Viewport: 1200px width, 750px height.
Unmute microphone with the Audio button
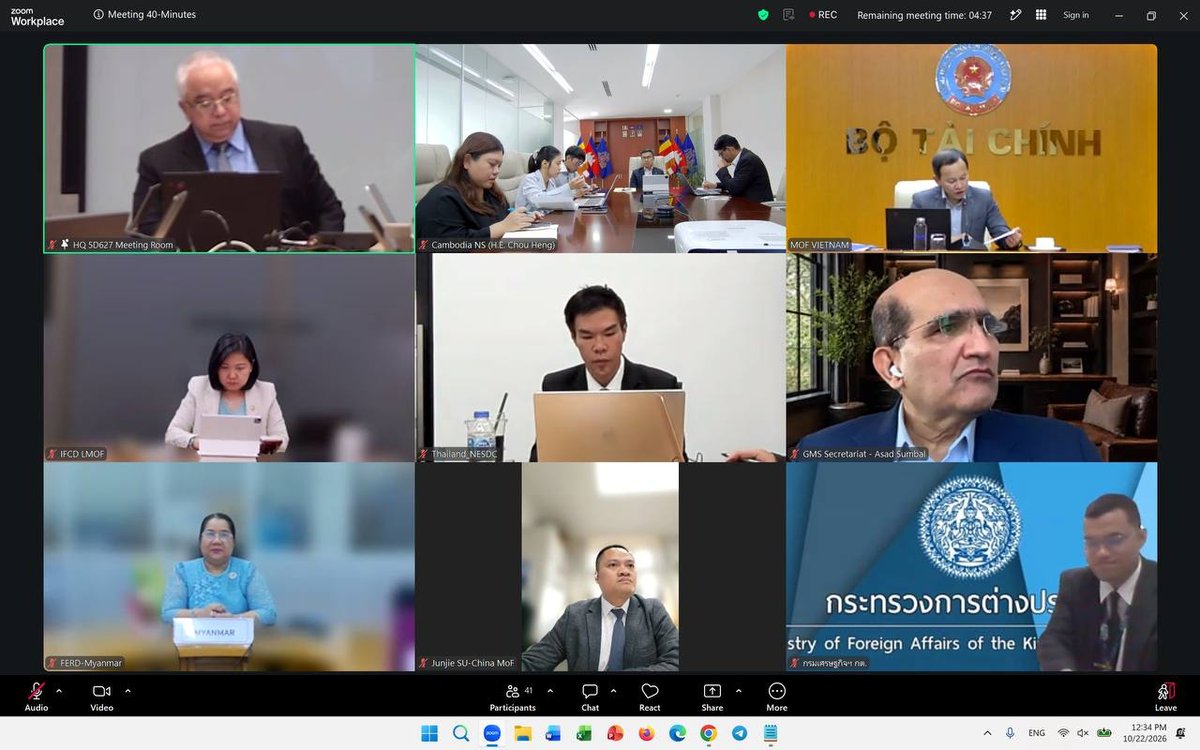point(36,697)
